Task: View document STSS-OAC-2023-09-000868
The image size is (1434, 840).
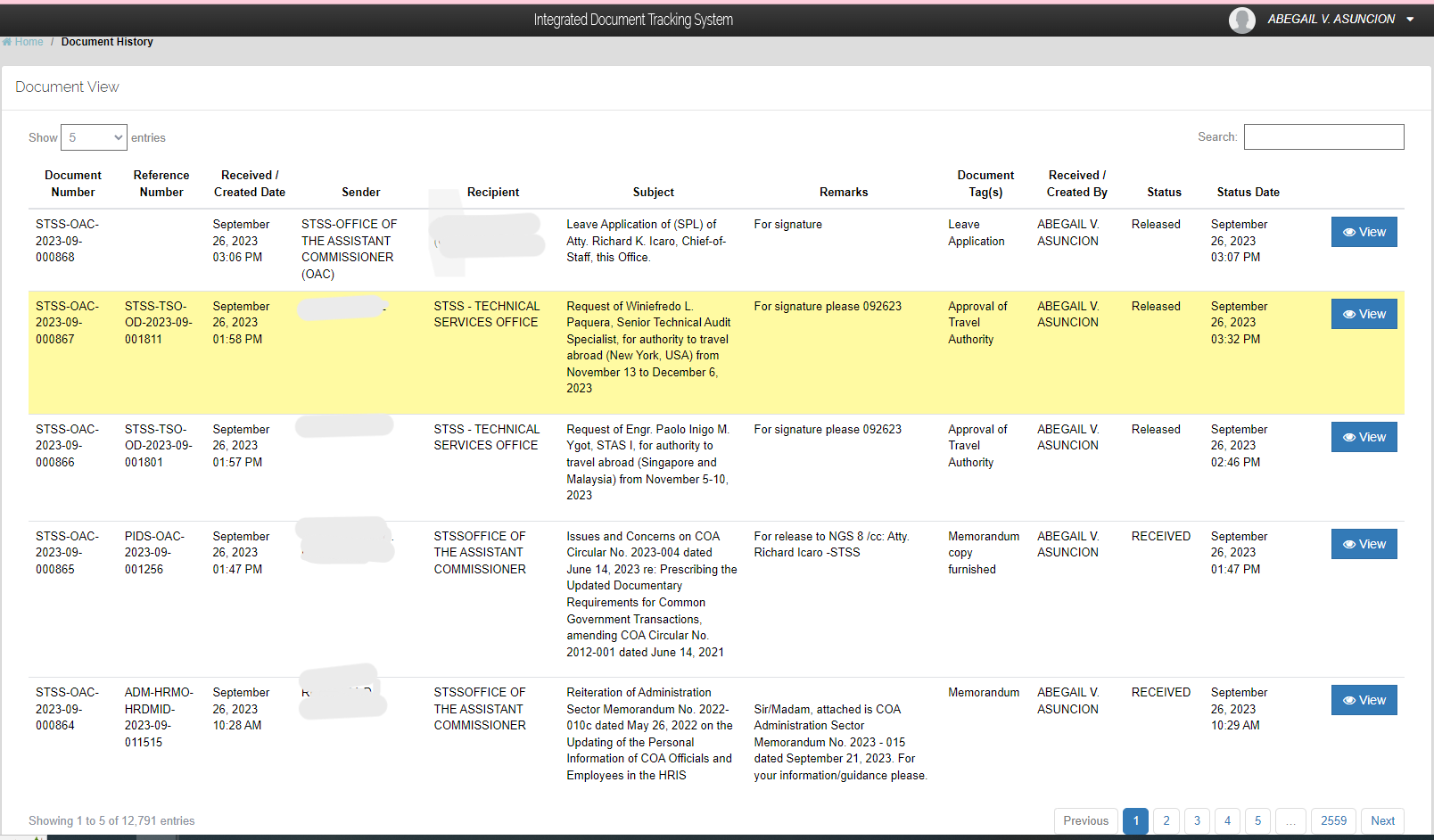Action: pyautogui.click(x=1364, y=232)
